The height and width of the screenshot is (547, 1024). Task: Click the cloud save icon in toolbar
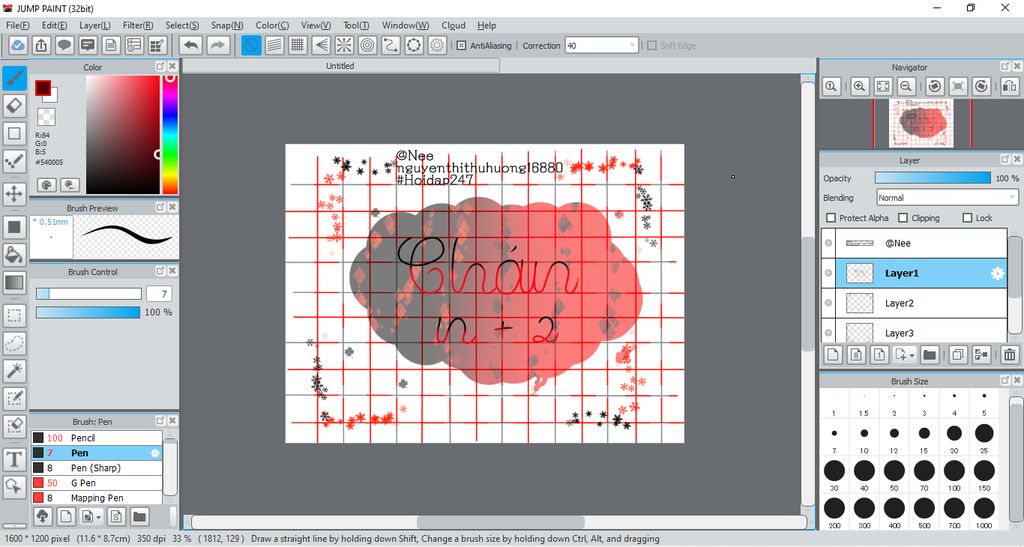click(18, 45)
